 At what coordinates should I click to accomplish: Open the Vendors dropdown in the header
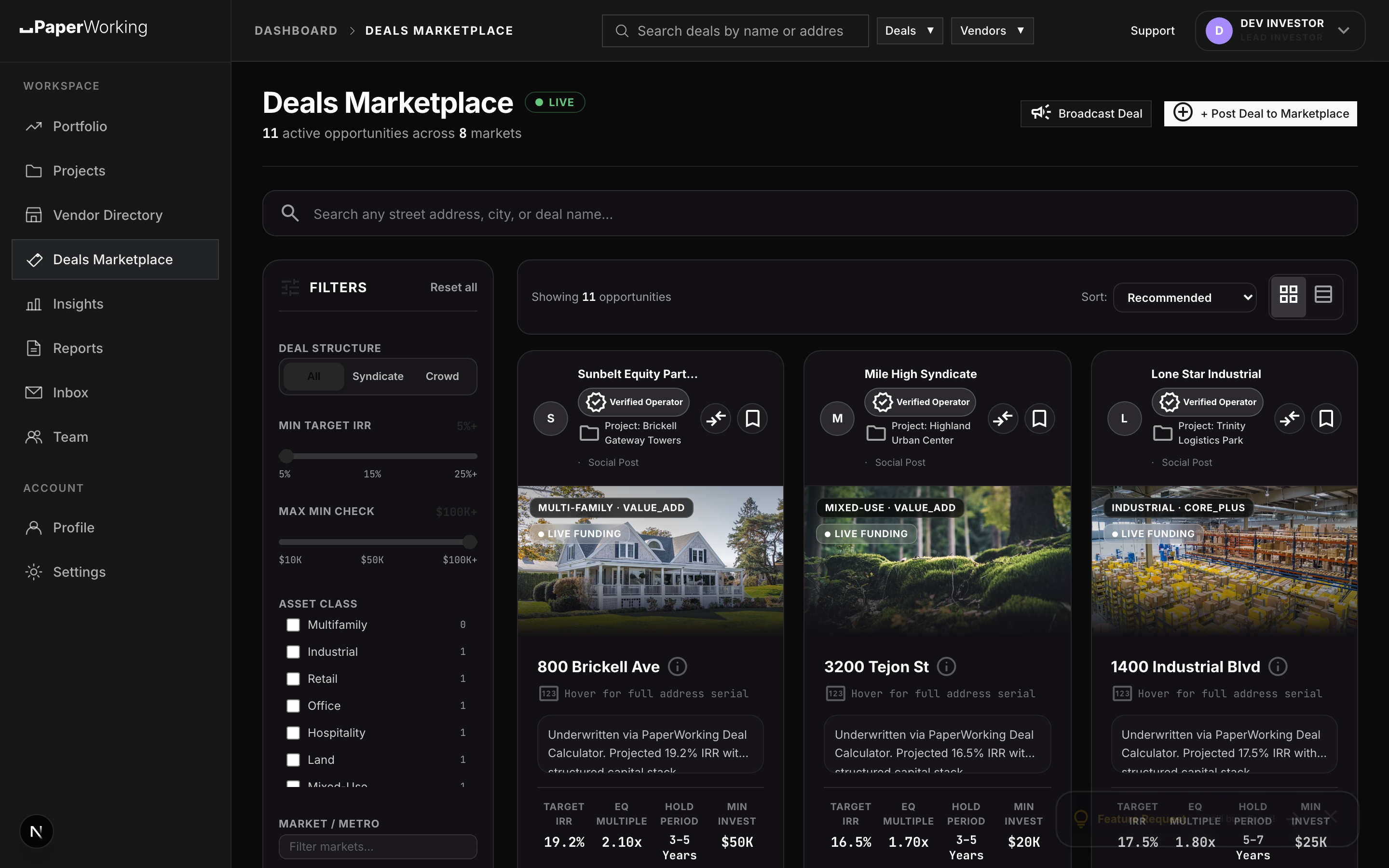992,30
